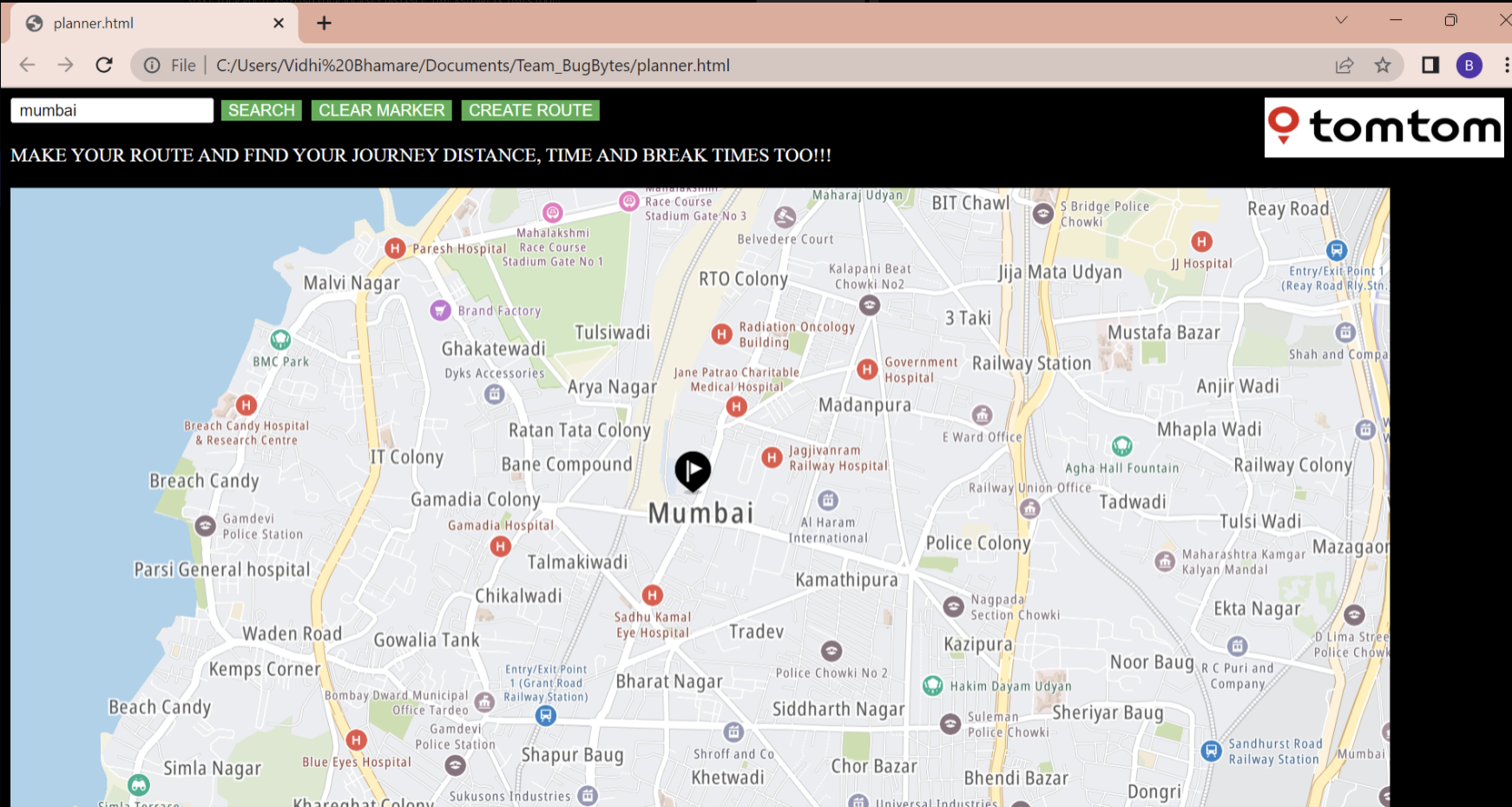Select the black Mumbai location marker

click(x=693, y=471)
